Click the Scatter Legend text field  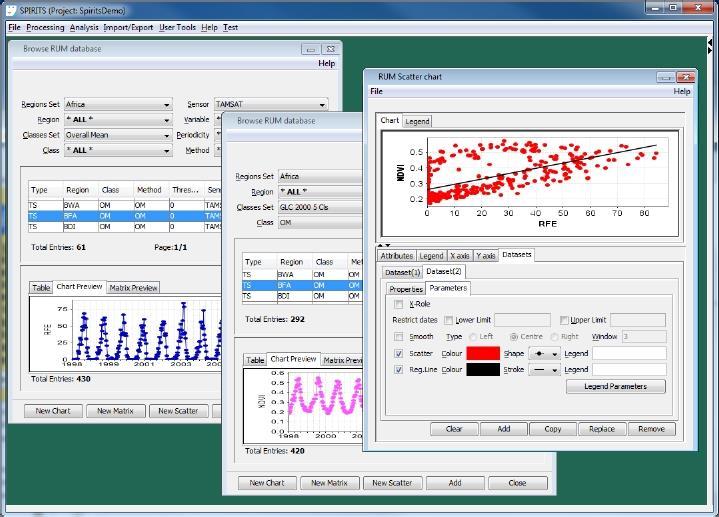coord(629,353)
